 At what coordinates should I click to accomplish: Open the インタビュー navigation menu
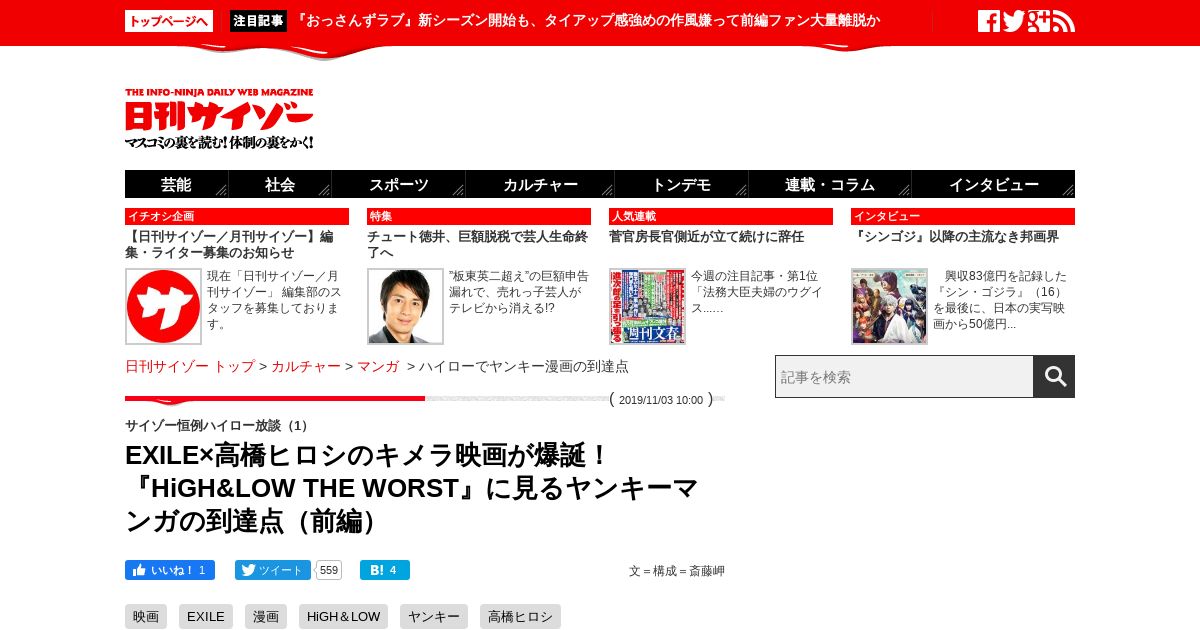993,184
